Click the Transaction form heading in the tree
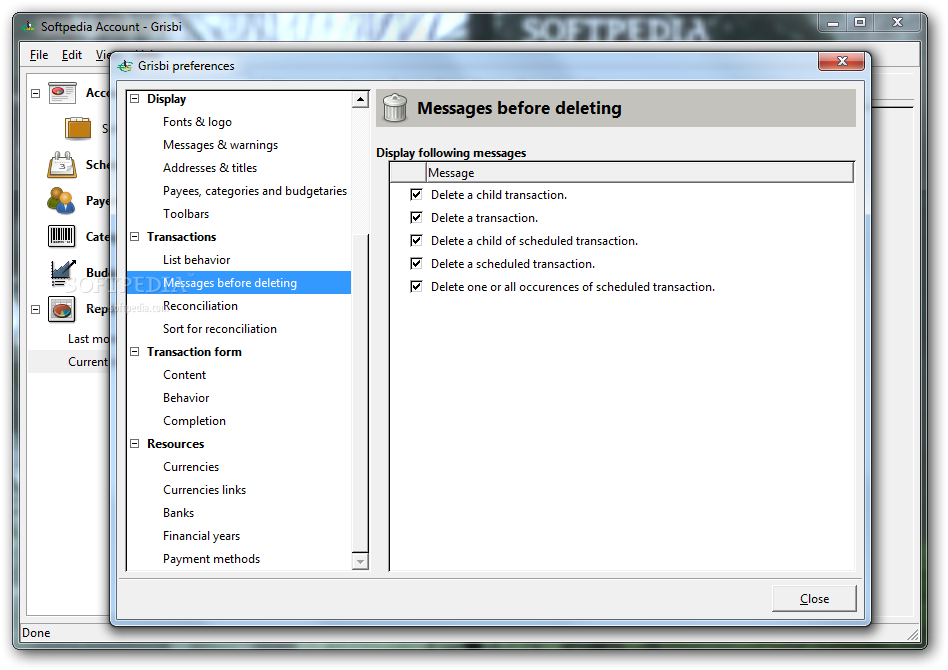 point(194,352)
